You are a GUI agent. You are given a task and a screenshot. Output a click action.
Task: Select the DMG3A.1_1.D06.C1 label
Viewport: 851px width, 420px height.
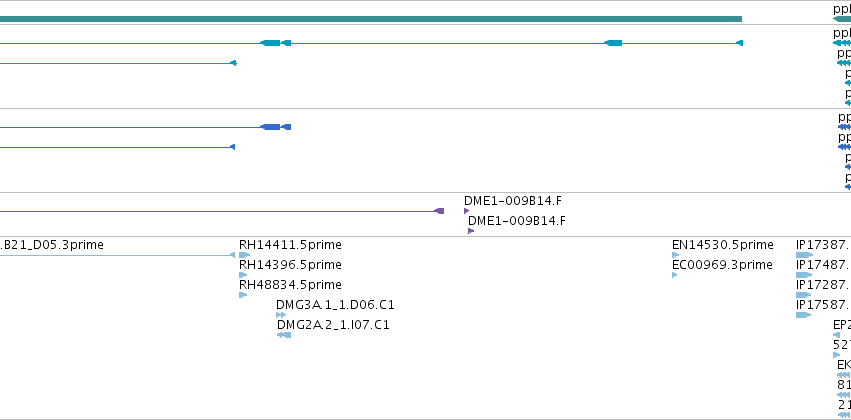[x=335, y=305]
